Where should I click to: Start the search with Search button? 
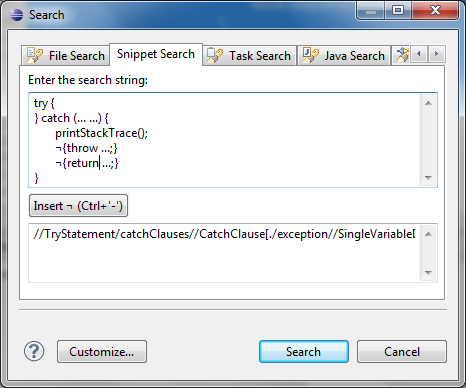[304, 352]
